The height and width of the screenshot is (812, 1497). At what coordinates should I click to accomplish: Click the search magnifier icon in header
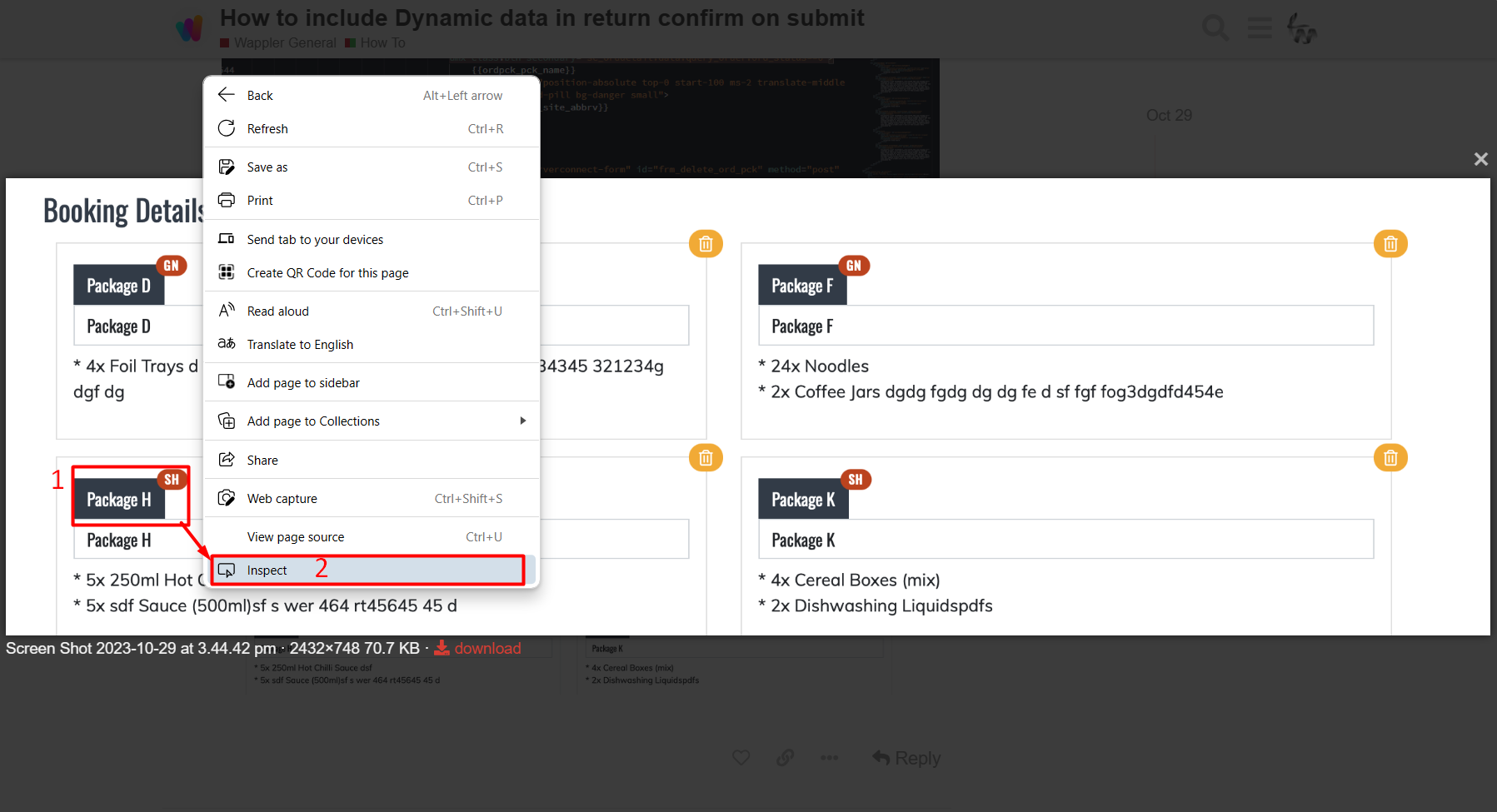tap(1215, 28)
